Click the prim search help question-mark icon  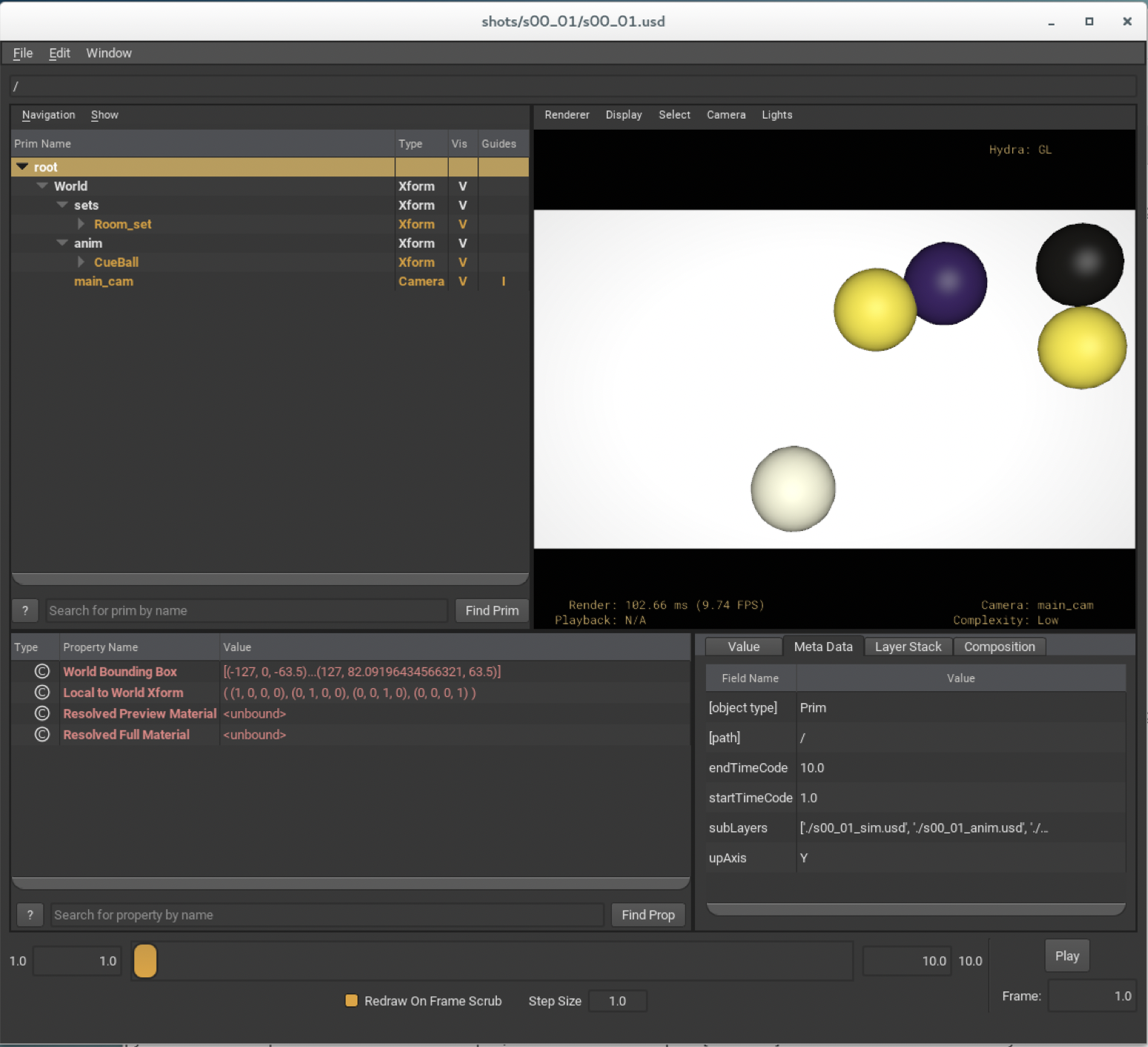click(25, 610)
